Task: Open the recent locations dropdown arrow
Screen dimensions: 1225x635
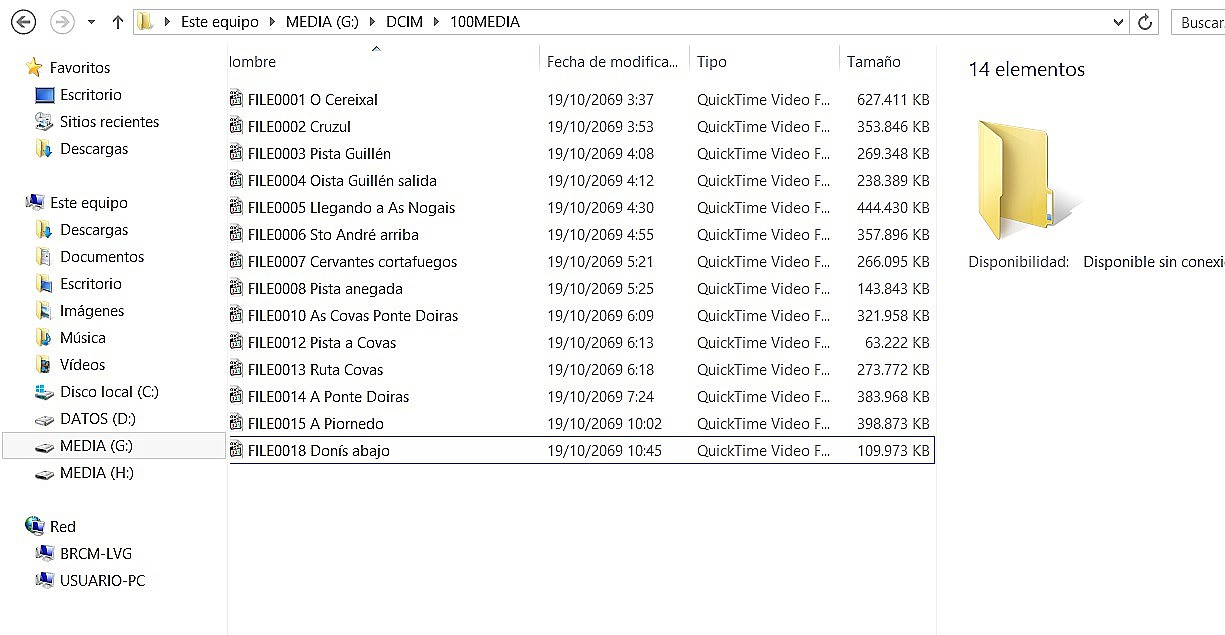Action: 91,22
